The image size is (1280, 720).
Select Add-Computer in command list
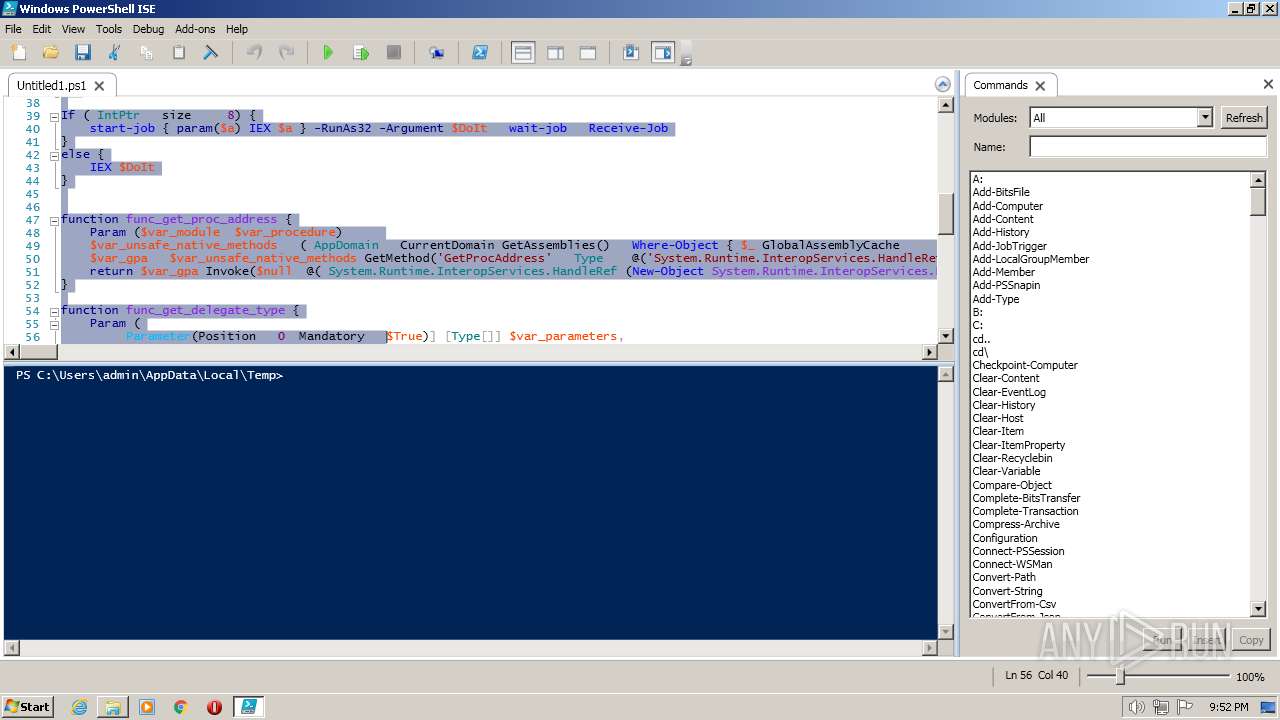(x=1008, y=206)
